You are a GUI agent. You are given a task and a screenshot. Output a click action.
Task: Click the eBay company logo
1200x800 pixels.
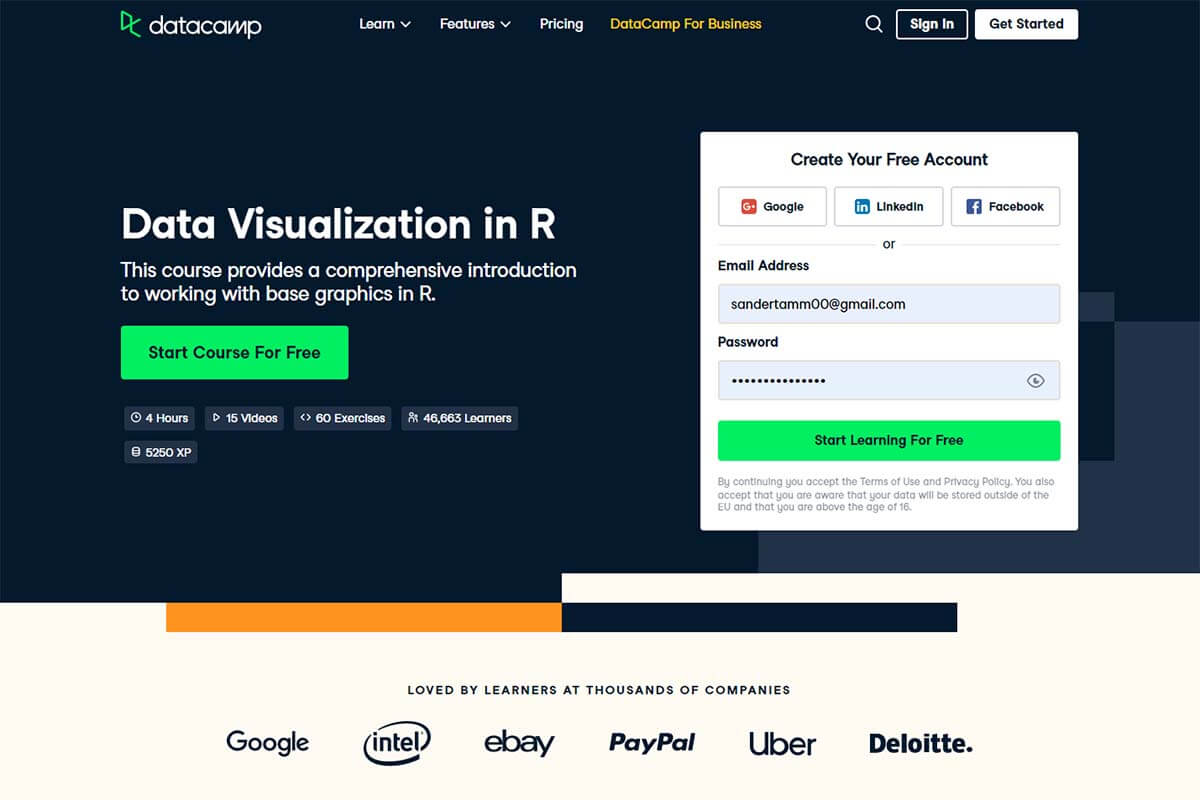(x=519, y=742)
